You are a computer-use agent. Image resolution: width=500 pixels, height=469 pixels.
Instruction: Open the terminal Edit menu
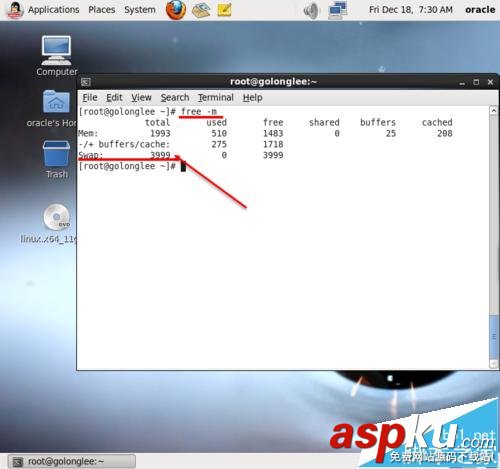pyautogui.click(x=114, y=98)
